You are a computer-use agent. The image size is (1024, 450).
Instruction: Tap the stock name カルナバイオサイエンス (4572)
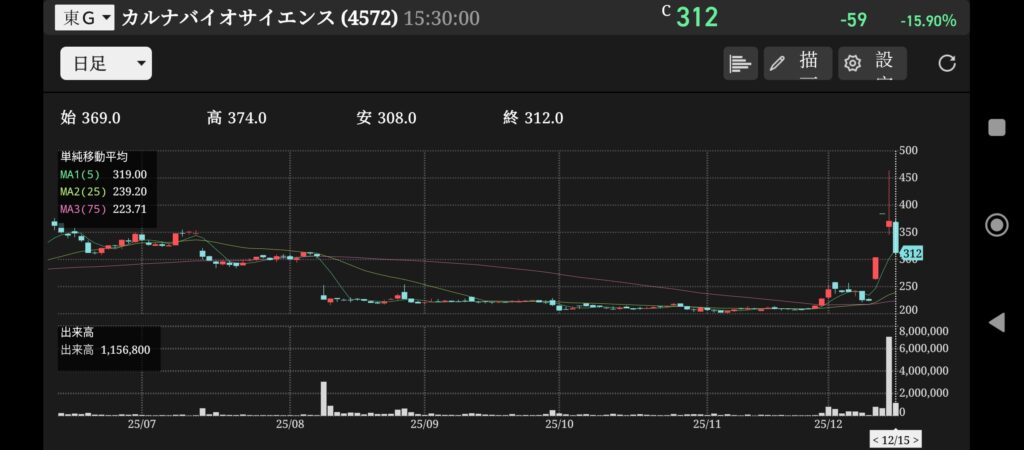(259, 18)
